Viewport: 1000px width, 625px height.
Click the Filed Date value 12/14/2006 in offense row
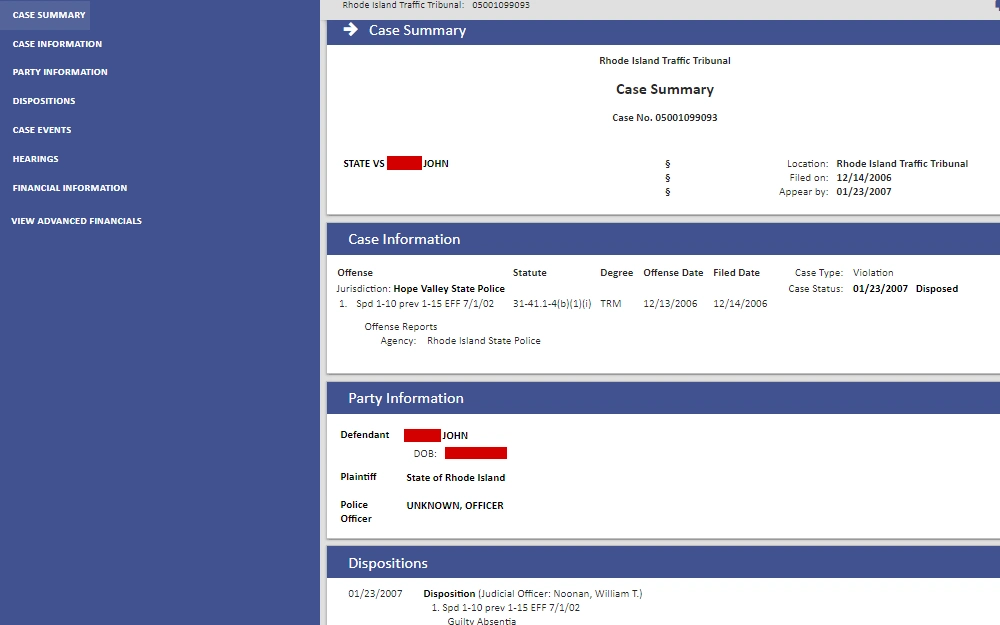pyautogui.click(x=740, y=304)
